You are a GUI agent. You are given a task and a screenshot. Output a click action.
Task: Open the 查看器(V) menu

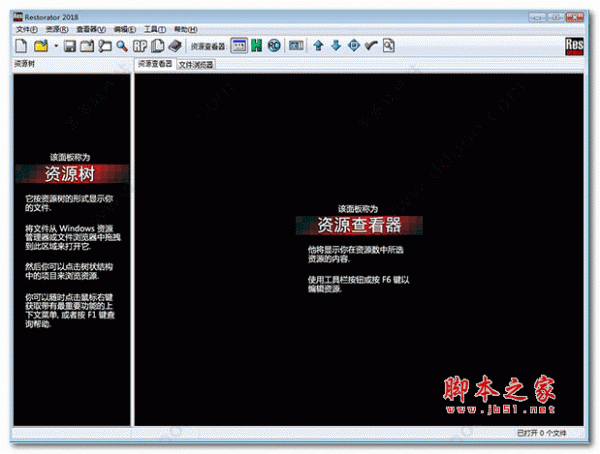[x=91, y=29]
